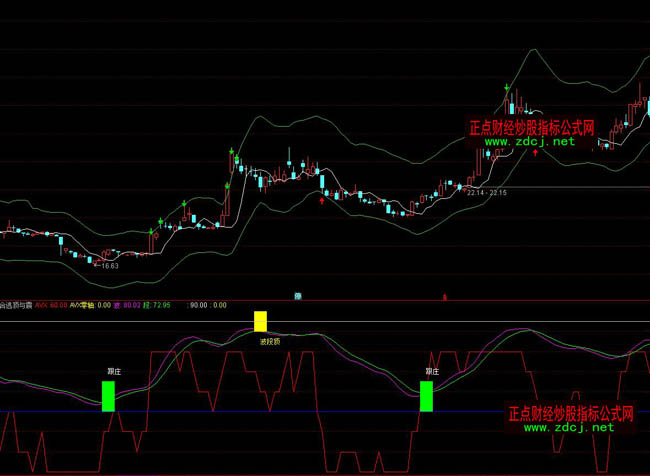Open the upper www.zdcj.net link

531,142
